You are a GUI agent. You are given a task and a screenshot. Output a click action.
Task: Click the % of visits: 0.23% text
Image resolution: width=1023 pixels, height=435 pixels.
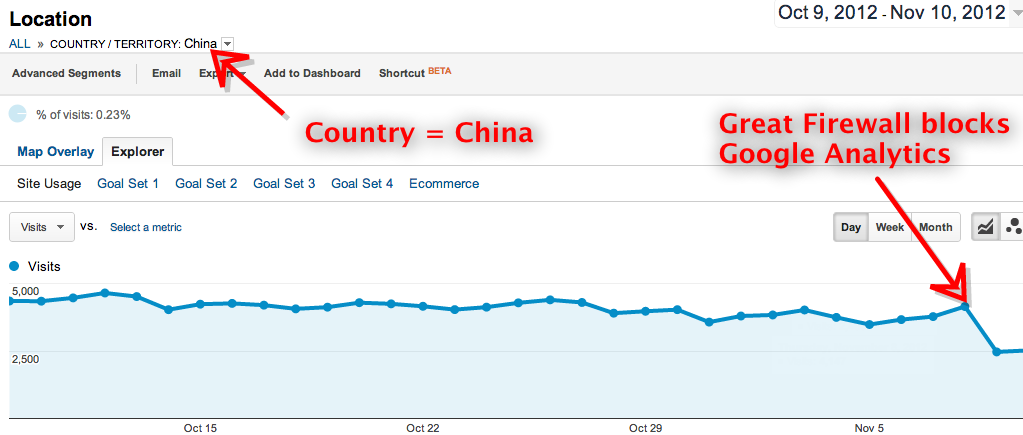pos(84,115)
